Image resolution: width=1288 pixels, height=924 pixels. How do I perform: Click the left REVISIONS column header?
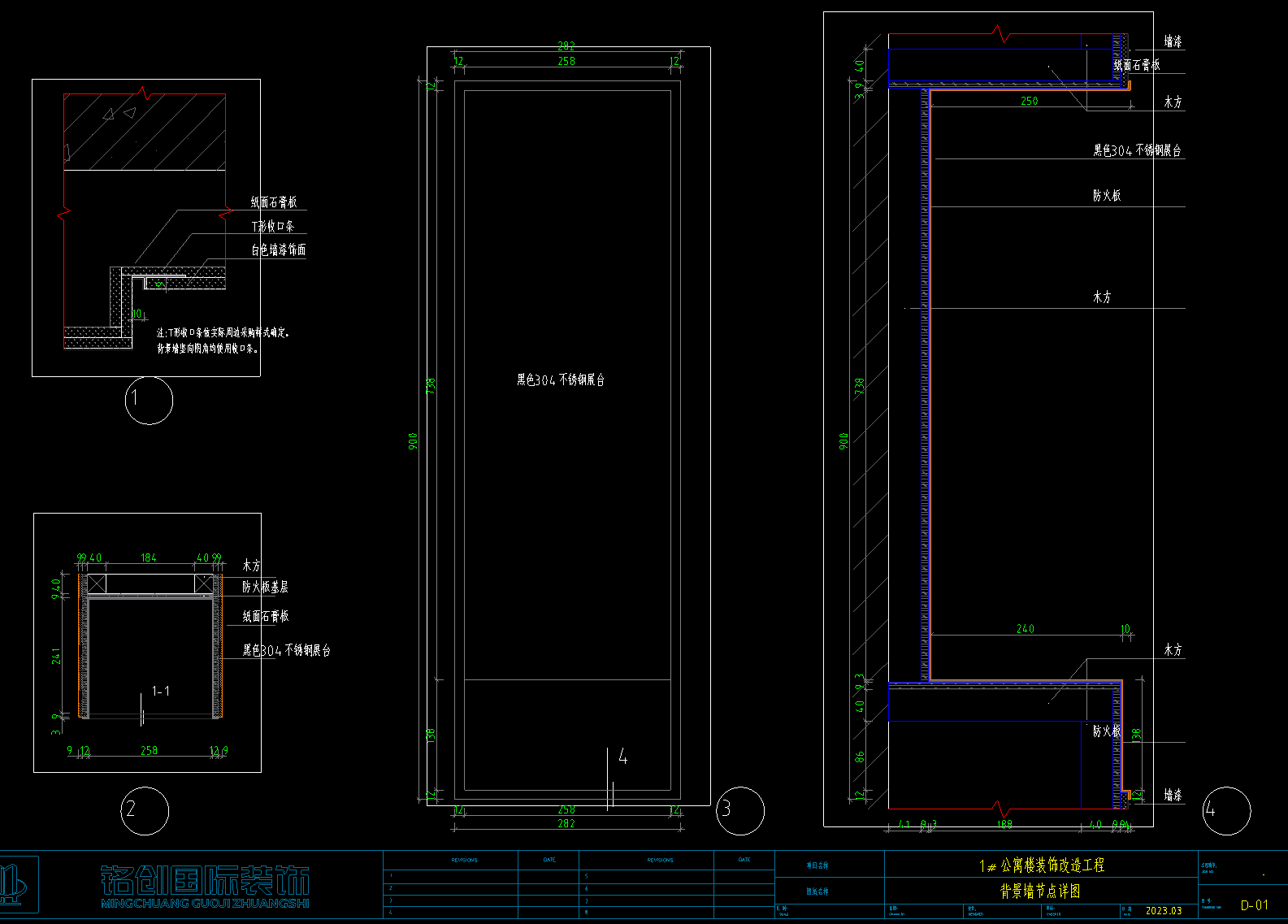coord(465,860)
